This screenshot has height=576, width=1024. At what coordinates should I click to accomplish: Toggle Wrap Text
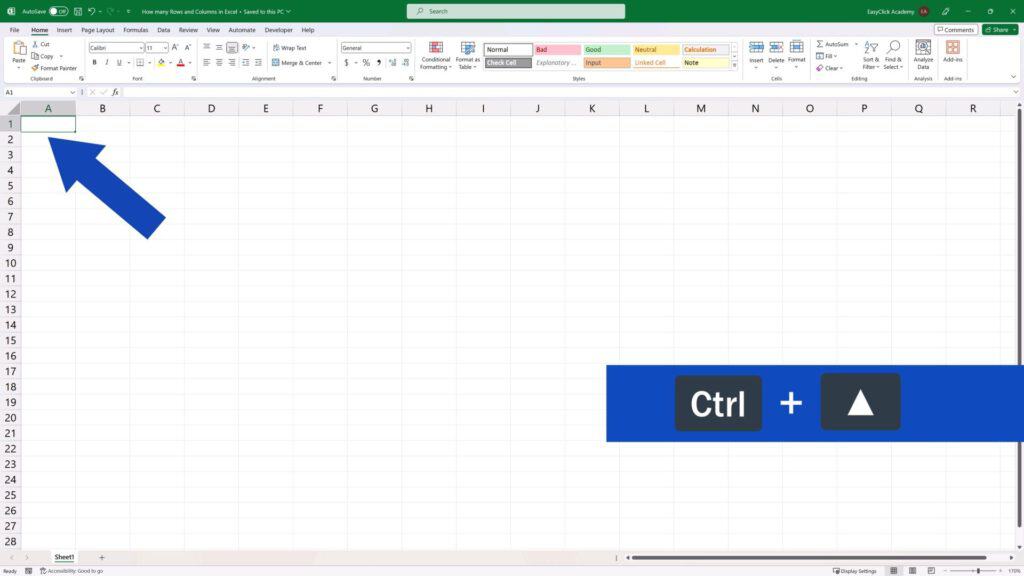tap(289, 48)
